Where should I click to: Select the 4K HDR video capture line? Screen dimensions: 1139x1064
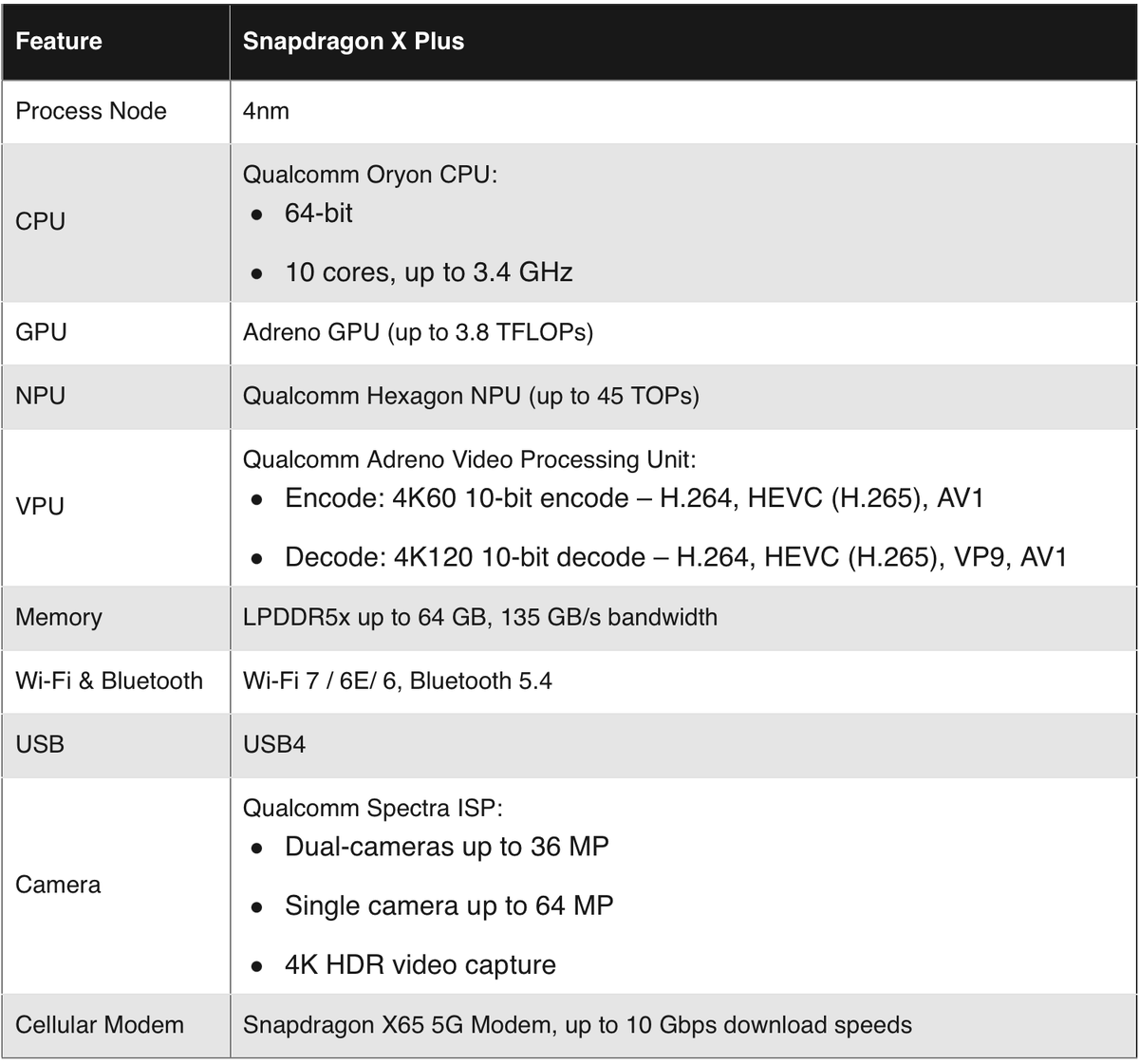420,965
